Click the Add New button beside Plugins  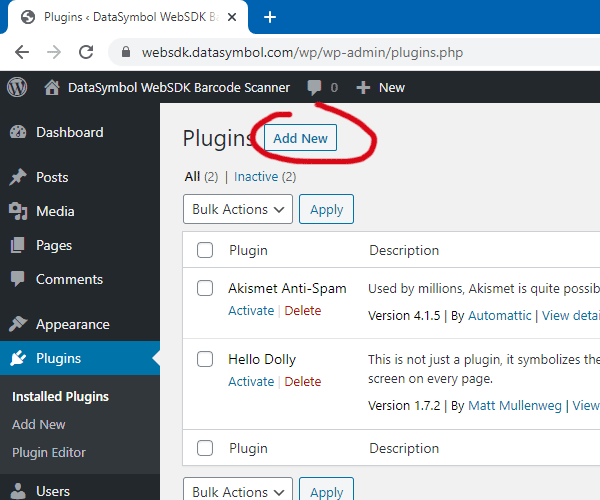300,138
